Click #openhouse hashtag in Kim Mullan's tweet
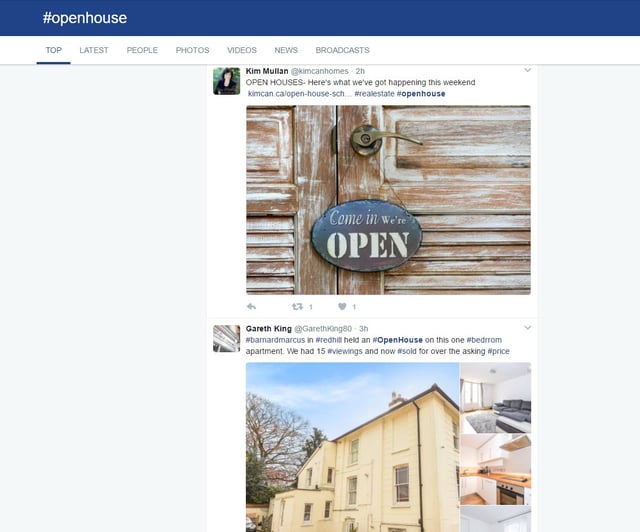Viewport: 640px width, 532px height. (421, 93)
